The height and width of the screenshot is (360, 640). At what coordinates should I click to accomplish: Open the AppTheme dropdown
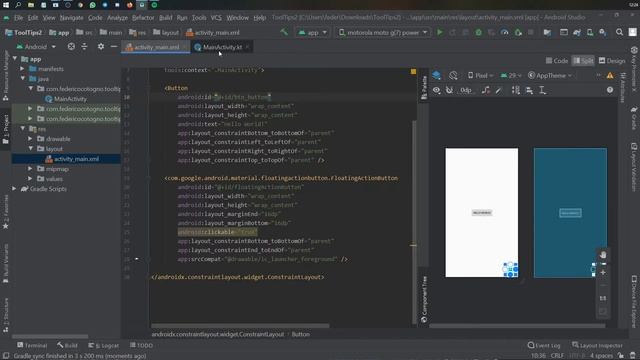[x=550, y=76]
